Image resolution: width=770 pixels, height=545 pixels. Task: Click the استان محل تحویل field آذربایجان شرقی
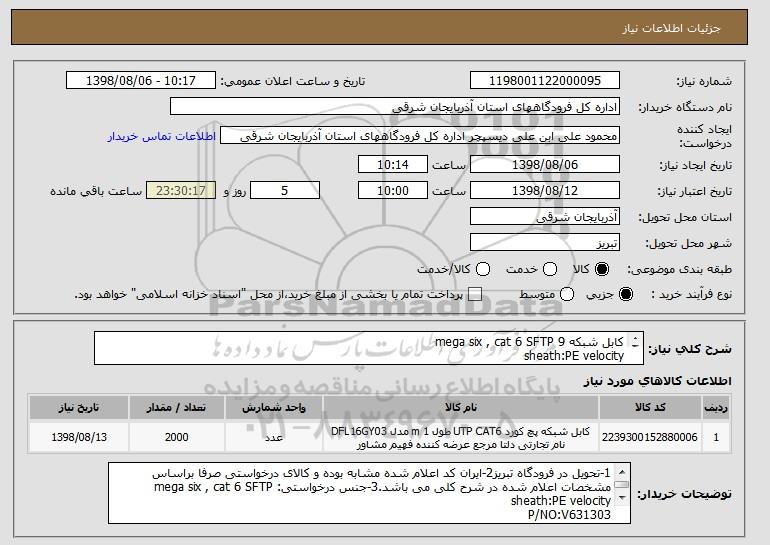[545, 217]
